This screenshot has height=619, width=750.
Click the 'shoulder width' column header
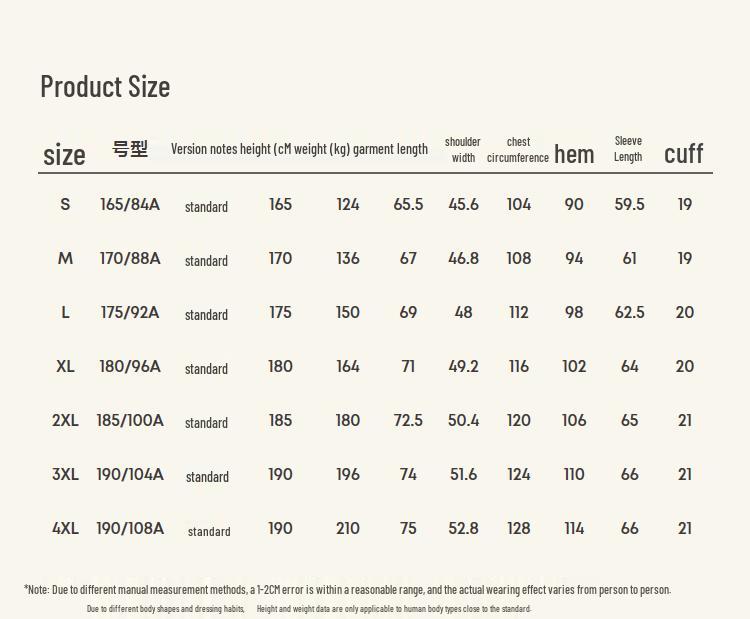[463, 150]
